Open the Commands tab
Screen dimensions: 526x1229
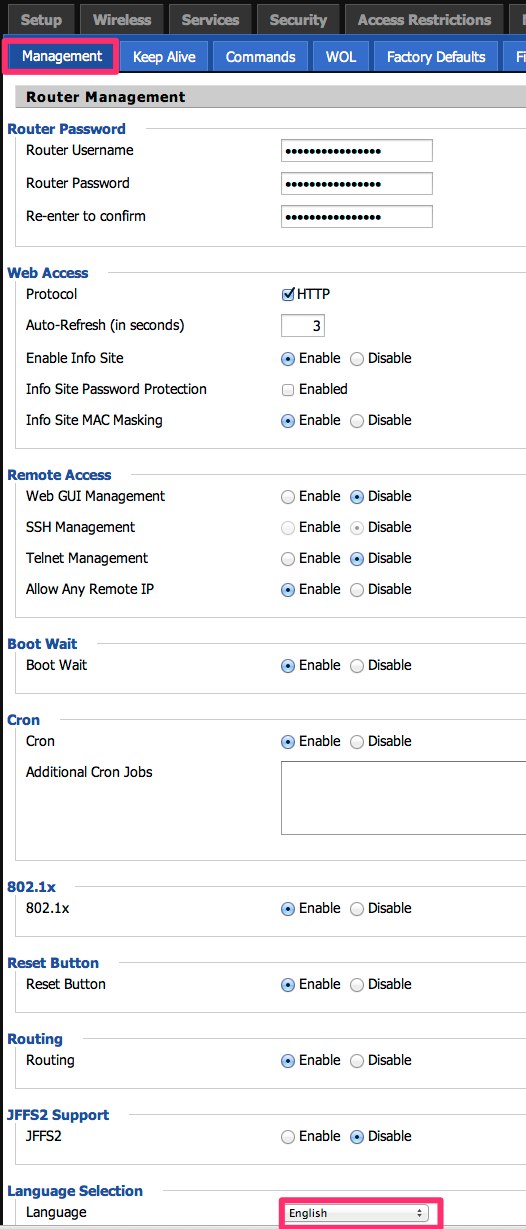click(260, 57)
